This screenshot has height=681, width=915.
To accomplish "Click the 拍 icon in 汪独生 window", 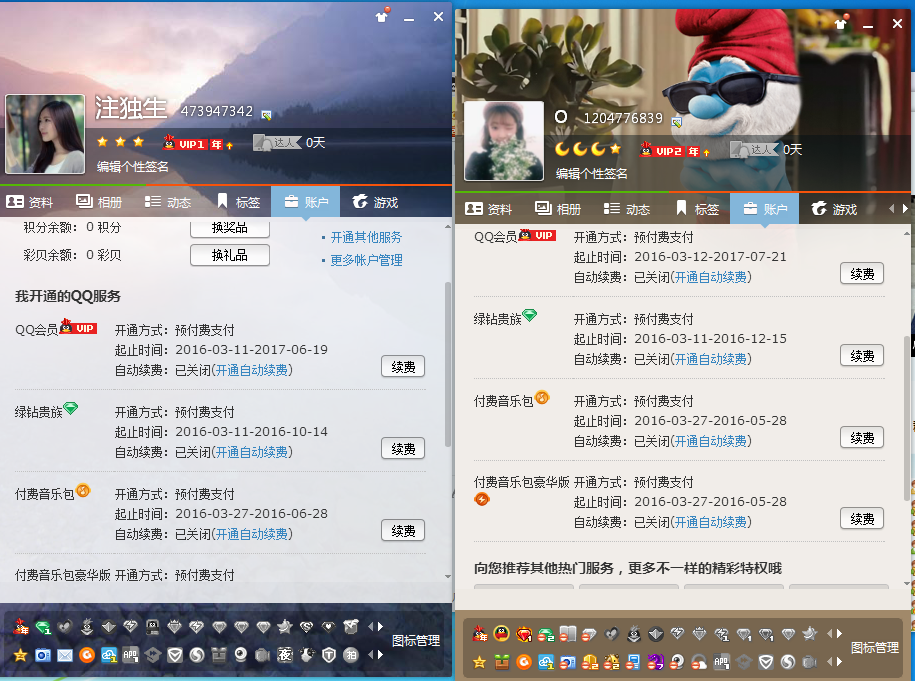I will point(351,655).
